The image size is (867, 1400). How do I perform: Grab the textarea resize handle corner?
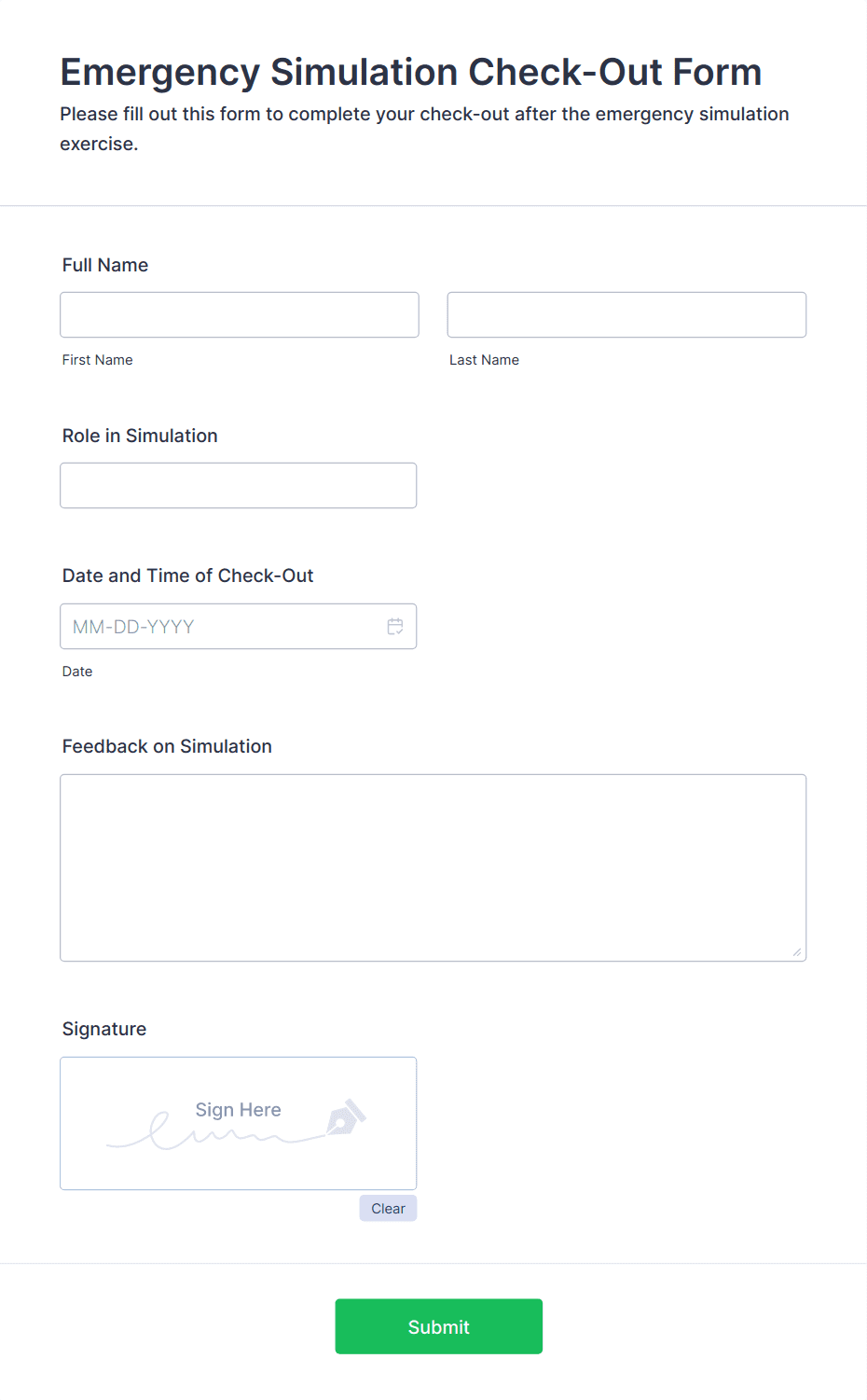point(797,952)
